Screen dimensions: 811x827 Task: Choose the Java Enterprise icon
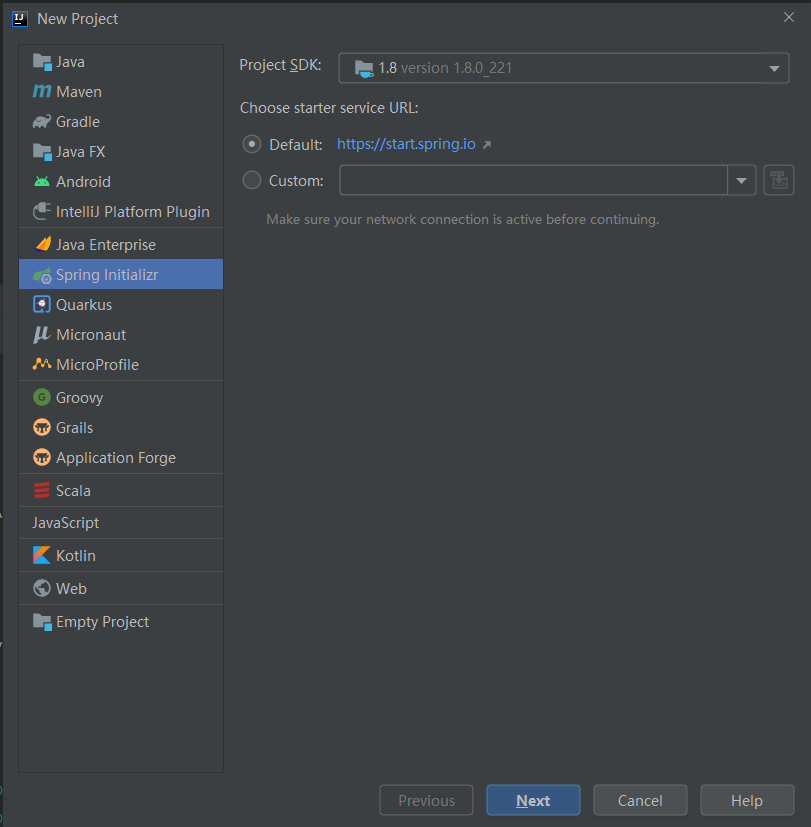click(x=43, y=244)
